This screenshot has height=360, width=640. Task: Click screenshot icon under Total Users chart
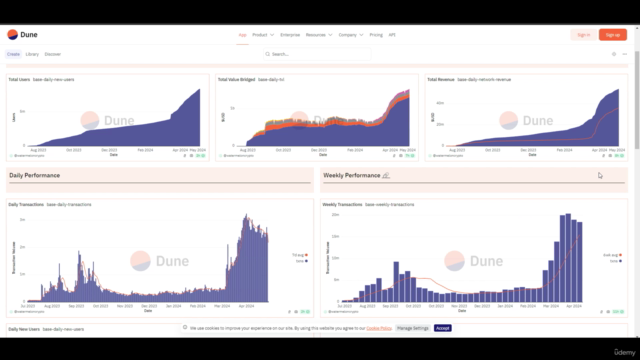[x=191, y=156]
